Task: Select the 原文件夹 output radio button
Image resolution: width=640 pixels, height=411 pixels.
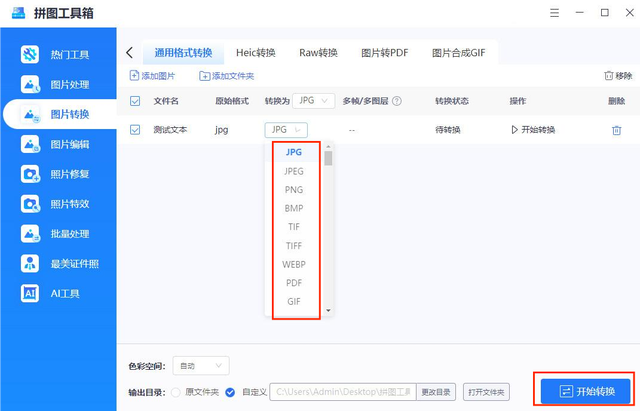Action: tap(176, 392)
